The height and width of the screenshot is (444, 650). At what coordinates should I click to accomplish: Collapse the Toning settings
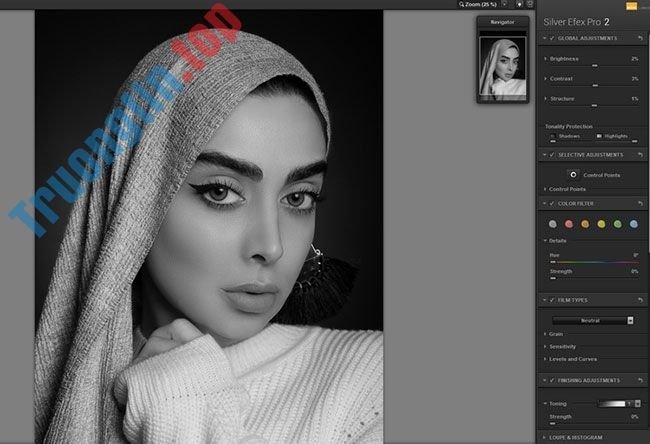tap(545, 403)
